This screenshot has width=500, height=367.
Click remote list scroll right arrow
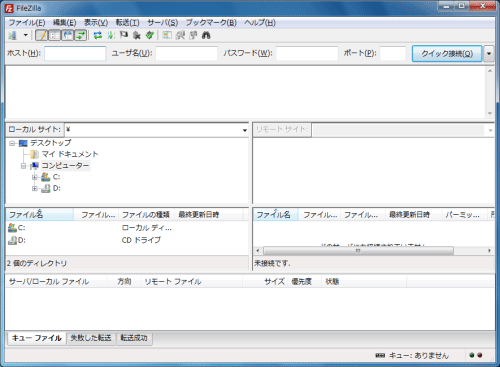point(490,250)
